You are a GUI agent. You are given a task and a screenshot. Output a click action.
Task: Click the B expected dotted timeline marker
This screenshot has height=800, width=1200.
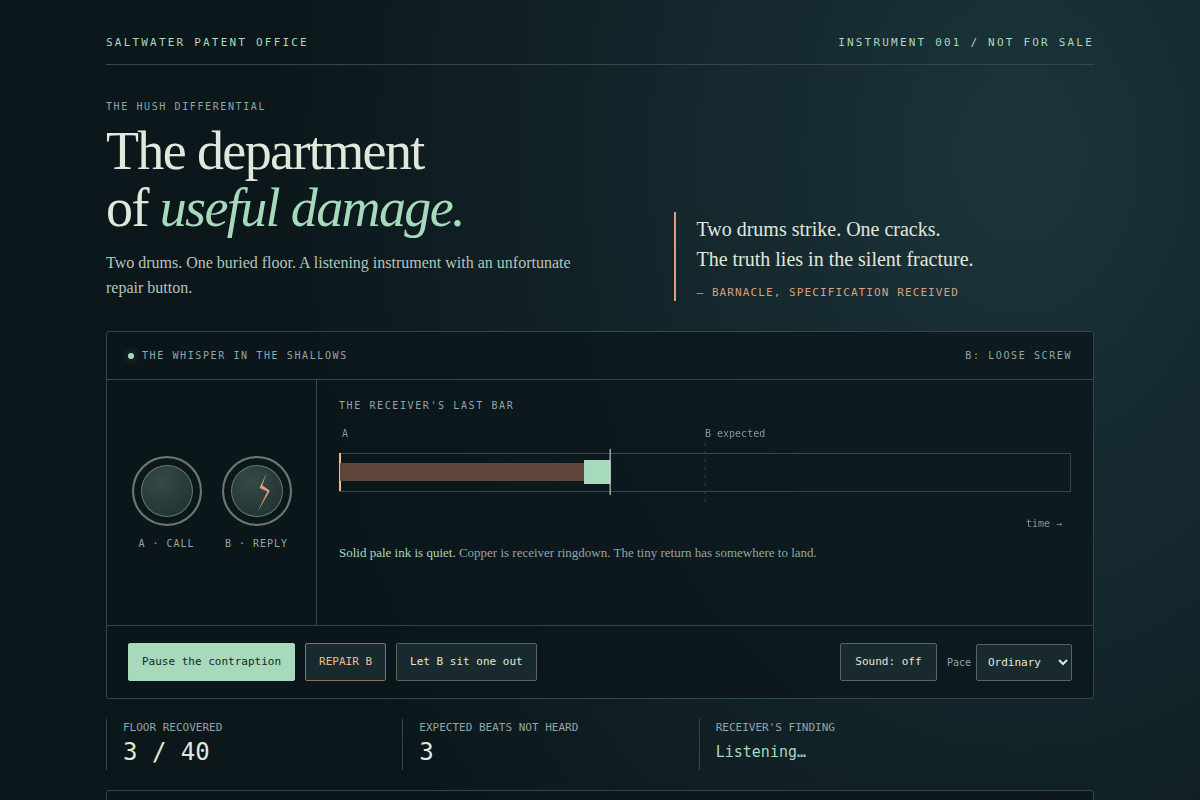point(705,472)
